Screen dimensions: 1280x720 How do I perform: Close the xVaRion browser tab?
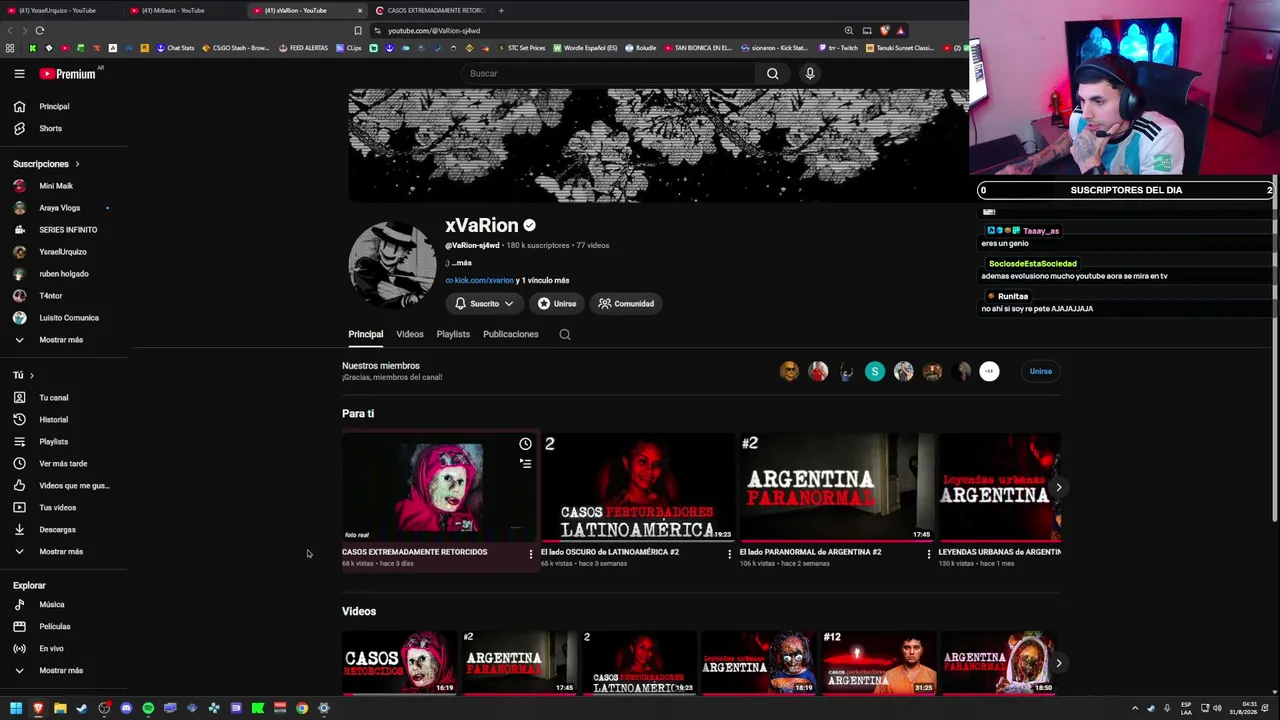359,10
